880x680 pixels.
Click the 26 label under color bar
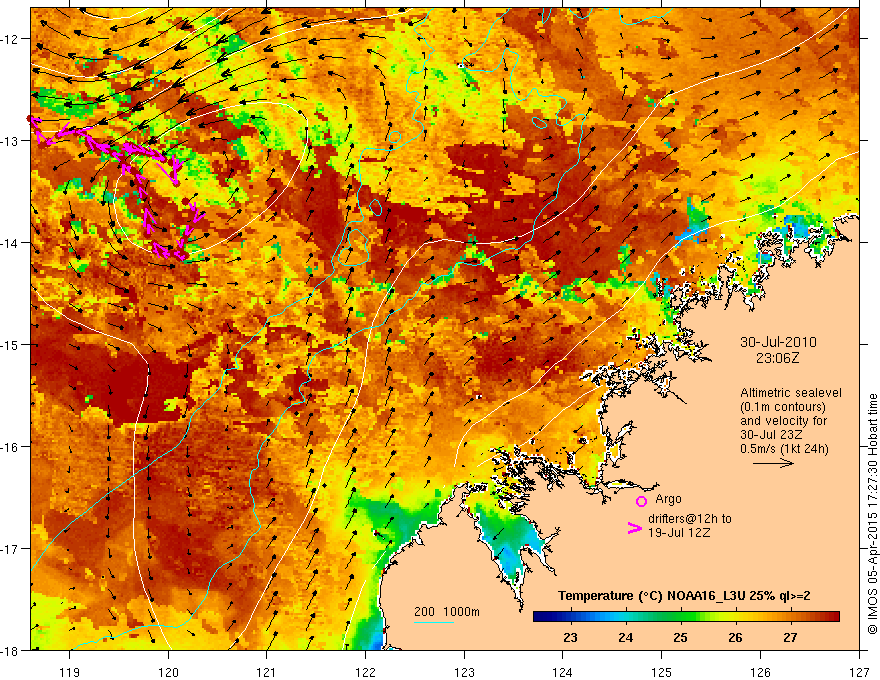(735, 637)
